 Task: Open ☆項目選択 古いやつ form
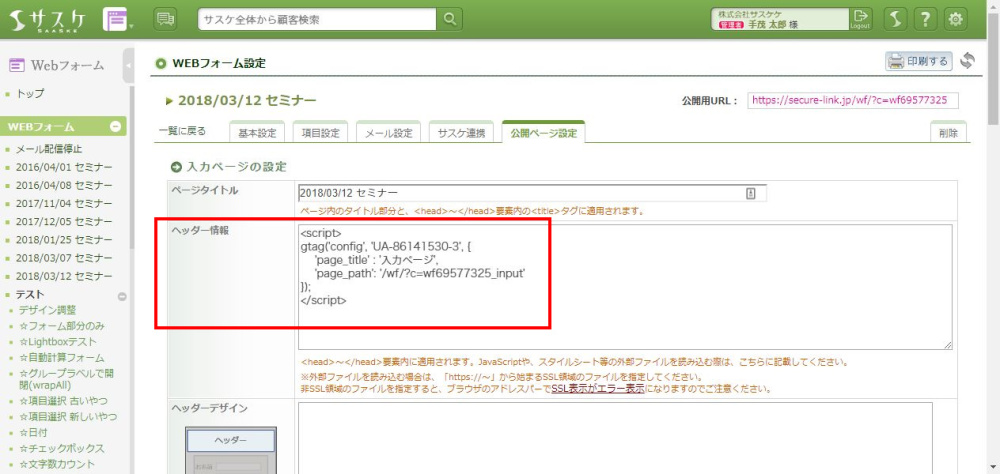tap(63, 401)
